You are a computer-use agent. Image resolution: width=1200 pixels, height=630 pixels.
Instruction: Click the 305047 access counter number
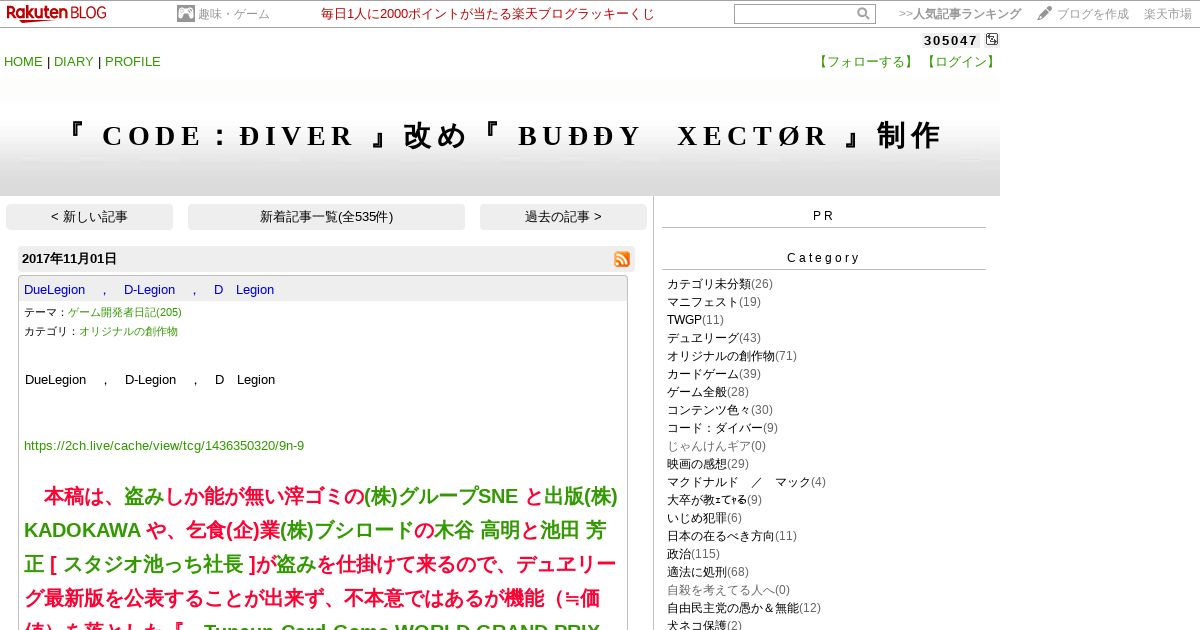coord(950,40)
